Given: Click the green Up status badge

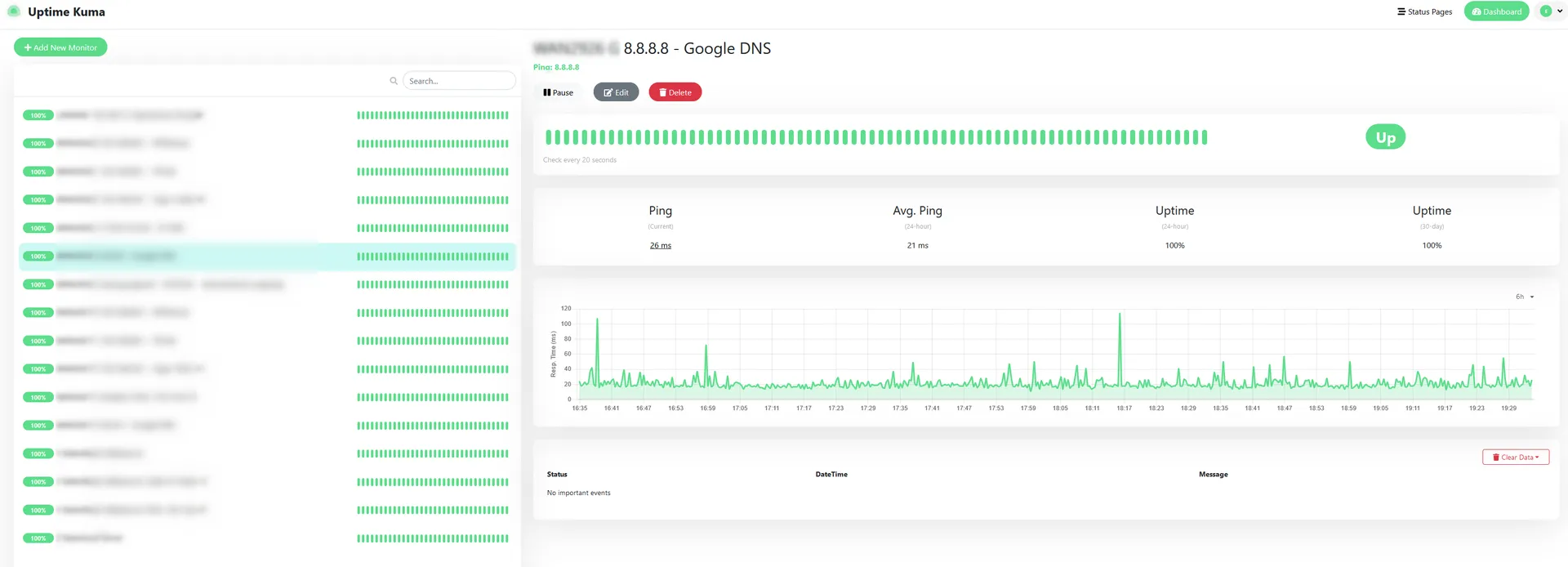Looking at the screenshot, I should tap(1386, 137).
